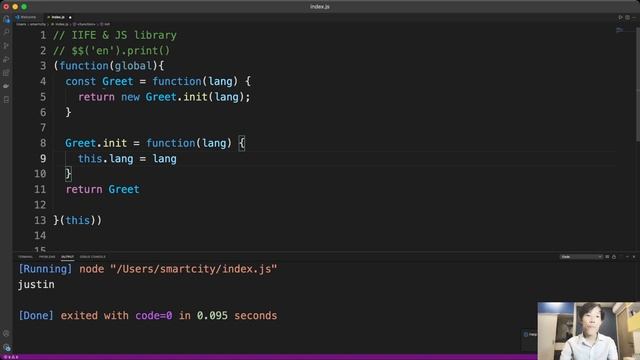The image size is (640, 360).
Task: Open the output channel Code dropdown
Action: (581, 257)
